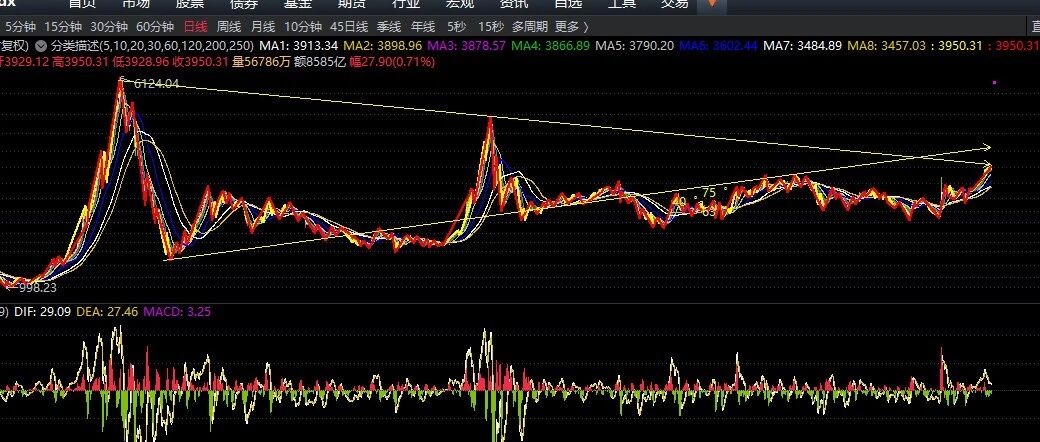This screenshot has width=1040, height=442.
Task: Switch to the 5秒 period
Action: tap(456, 27)
